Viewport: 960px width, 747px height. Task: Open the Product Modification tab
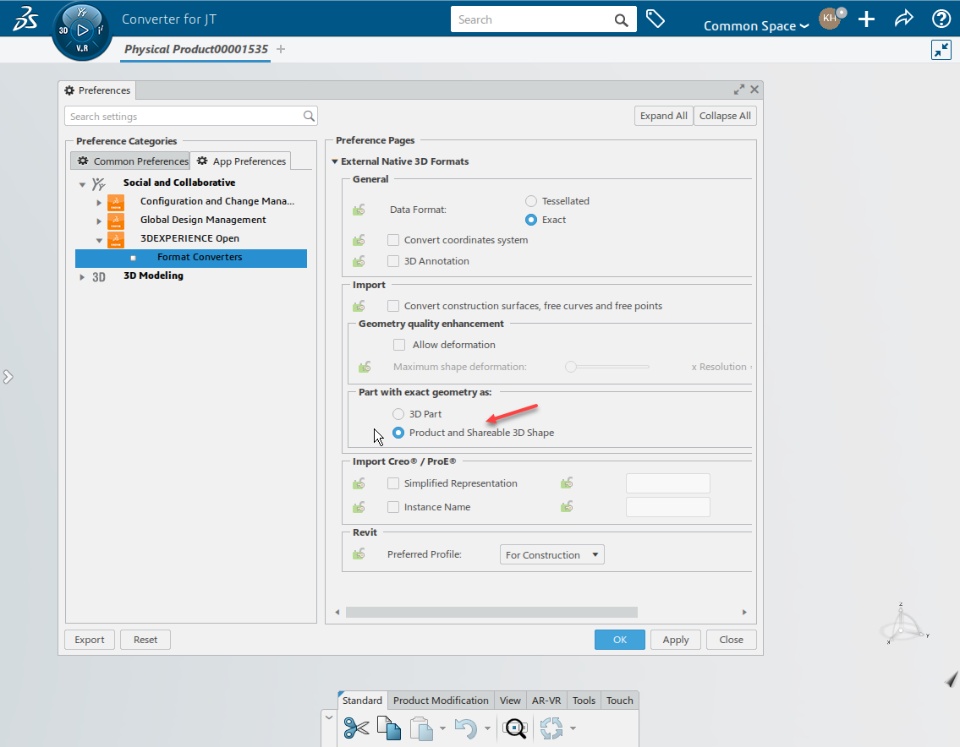[441, 700]
